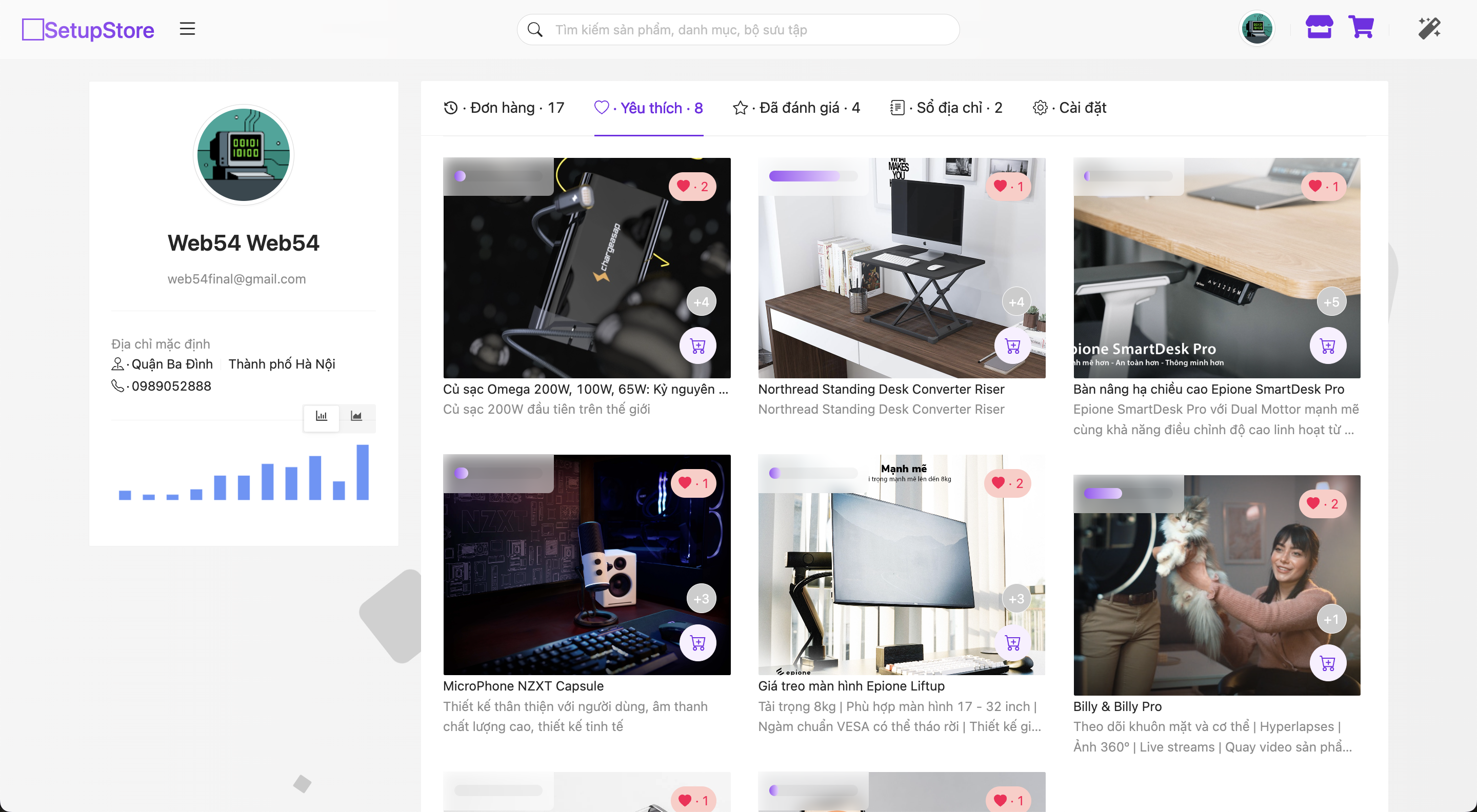The width and height of the screenshot is (1477, 812).
Task: Unlike Northread Standing Desk heart badge
Action: 1008,186
